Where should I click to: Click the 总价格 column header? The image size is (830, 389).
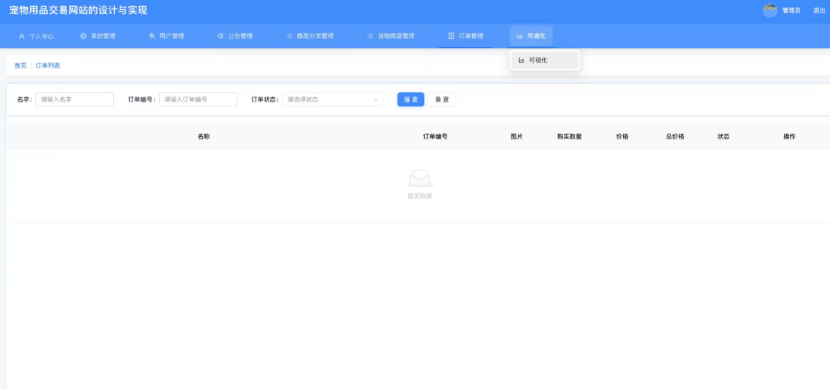tap(675, 137)
